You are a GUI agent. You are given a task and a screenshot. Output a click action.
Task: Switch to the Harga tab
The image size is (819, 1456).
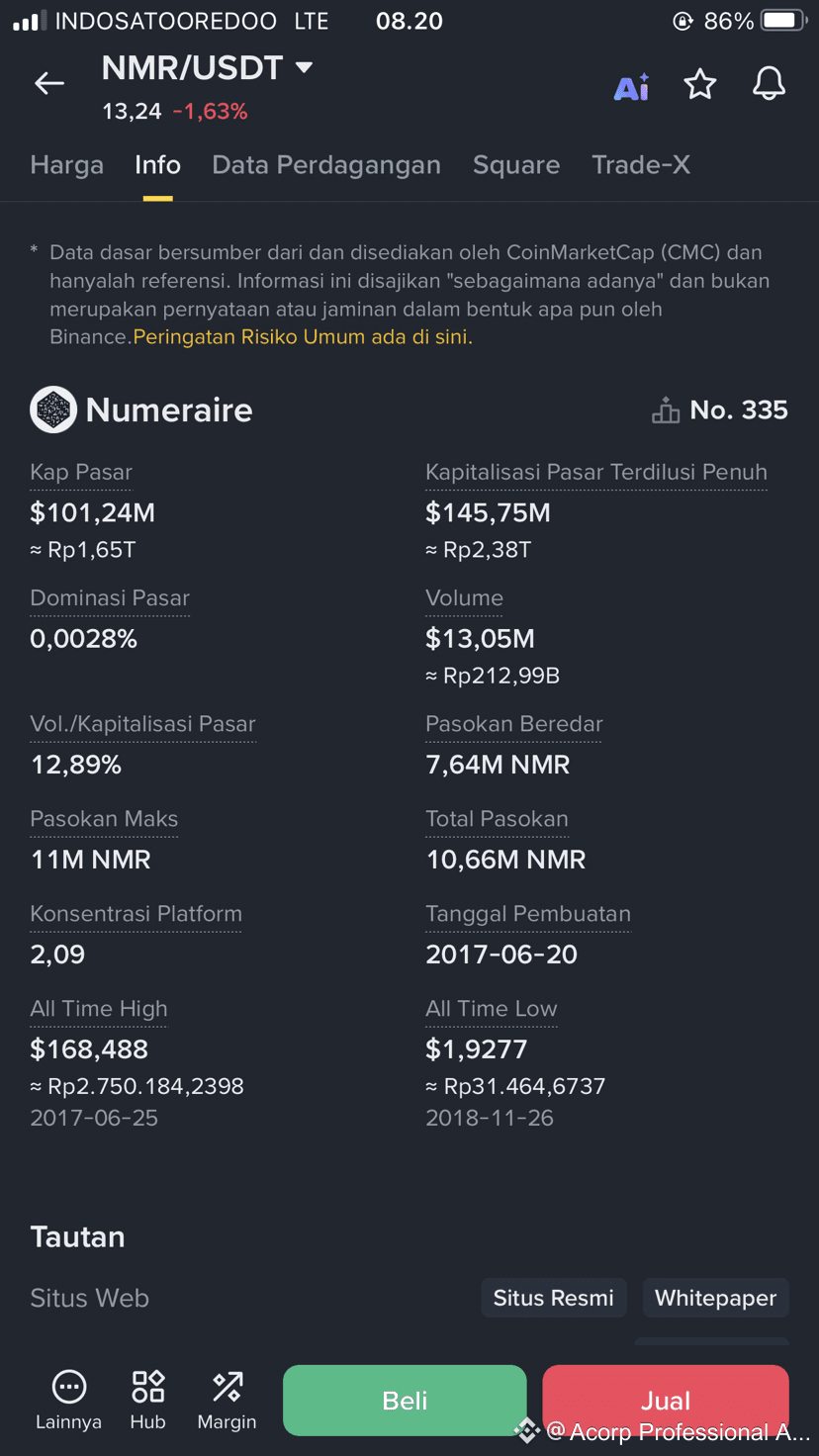67,165
